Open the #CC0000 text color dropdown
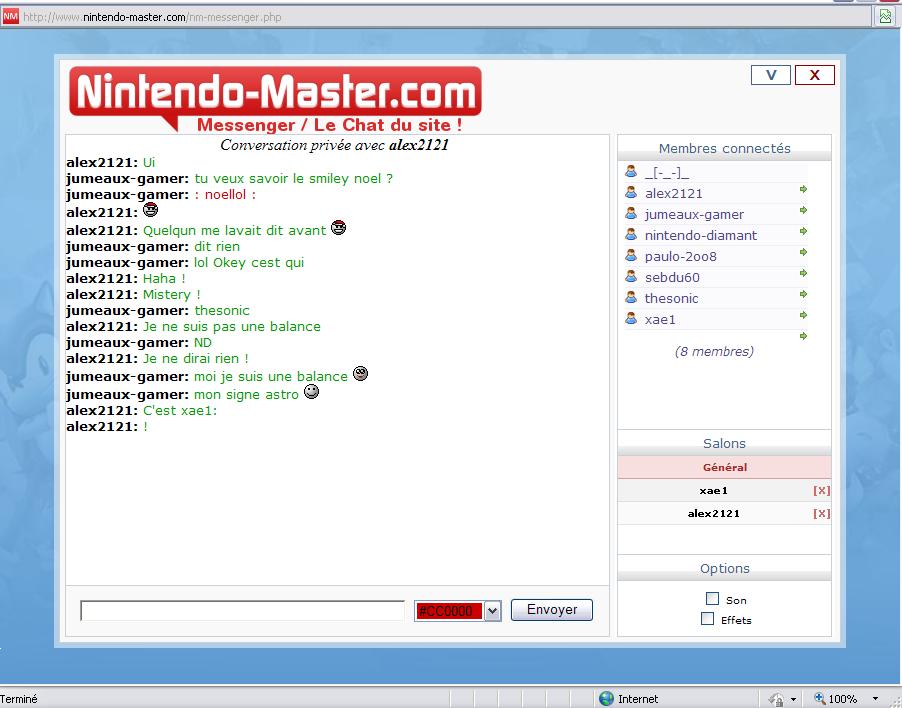Image resolution: width=902 pixels, height=708 pixels. click(492, 611)
